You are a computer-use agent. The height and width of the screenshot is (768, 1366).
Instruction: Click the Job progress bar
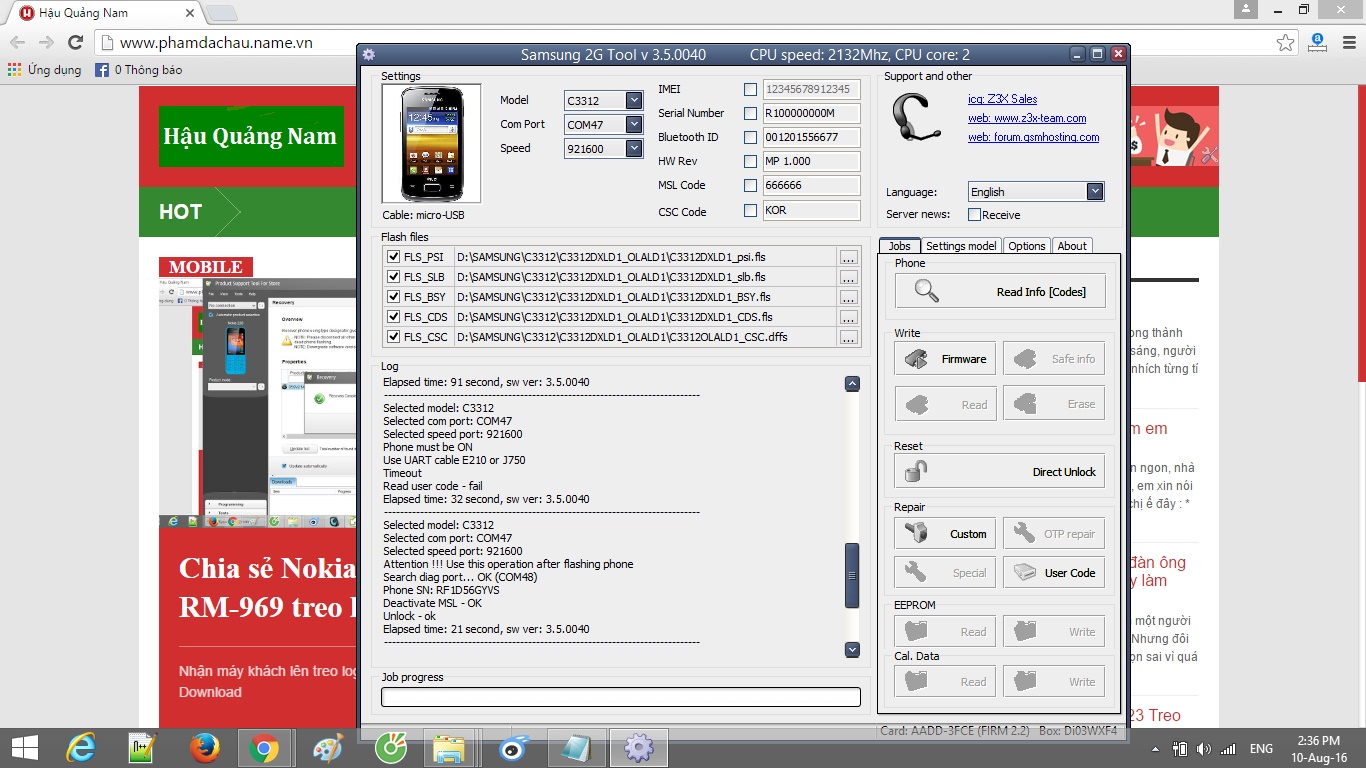tap(620, 697)
